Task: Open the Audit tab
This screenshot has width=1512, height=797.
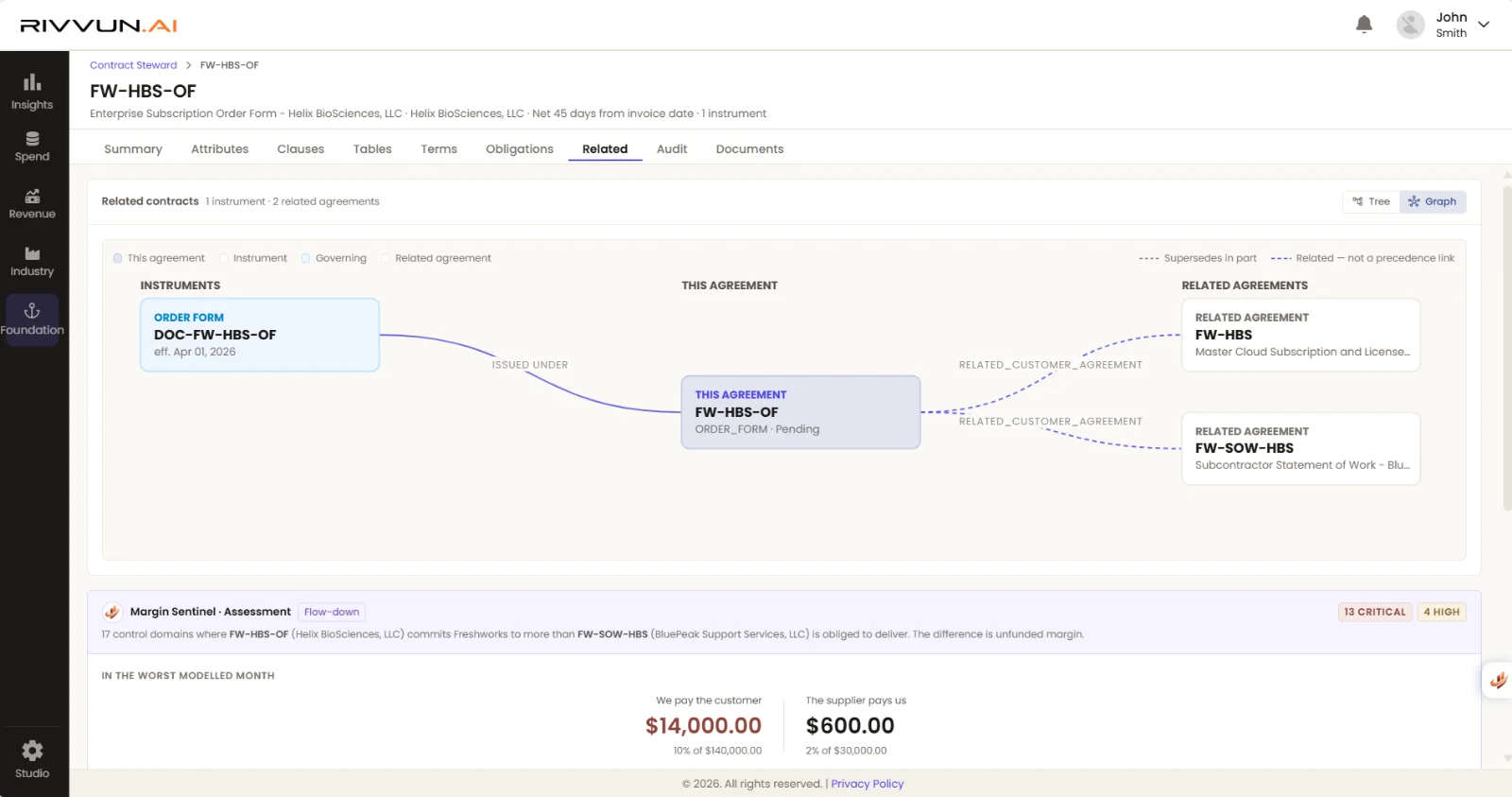Action: [672, 149]
